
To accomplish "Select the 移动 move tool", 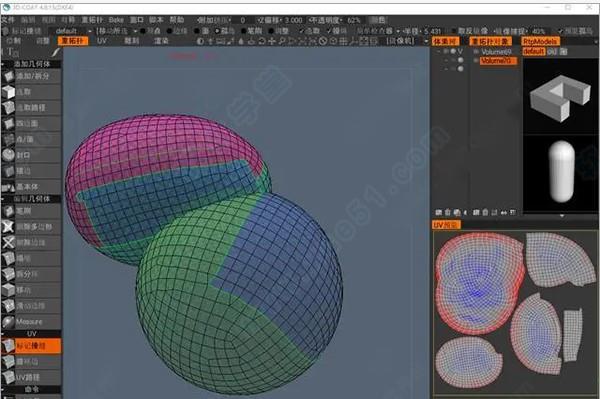I will pyautogui.click(x=31, y=290).
